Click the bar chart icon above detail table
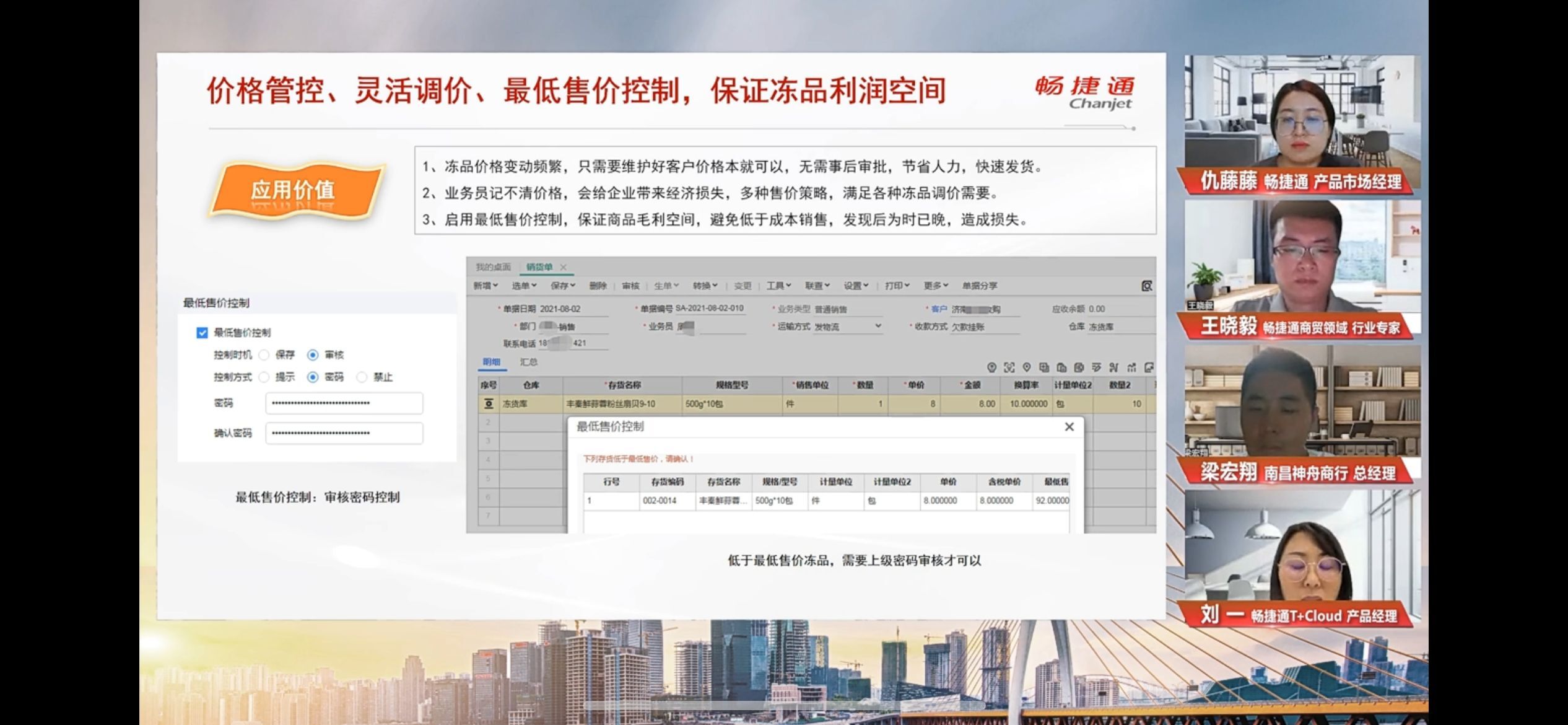 tap(1131, 367)
